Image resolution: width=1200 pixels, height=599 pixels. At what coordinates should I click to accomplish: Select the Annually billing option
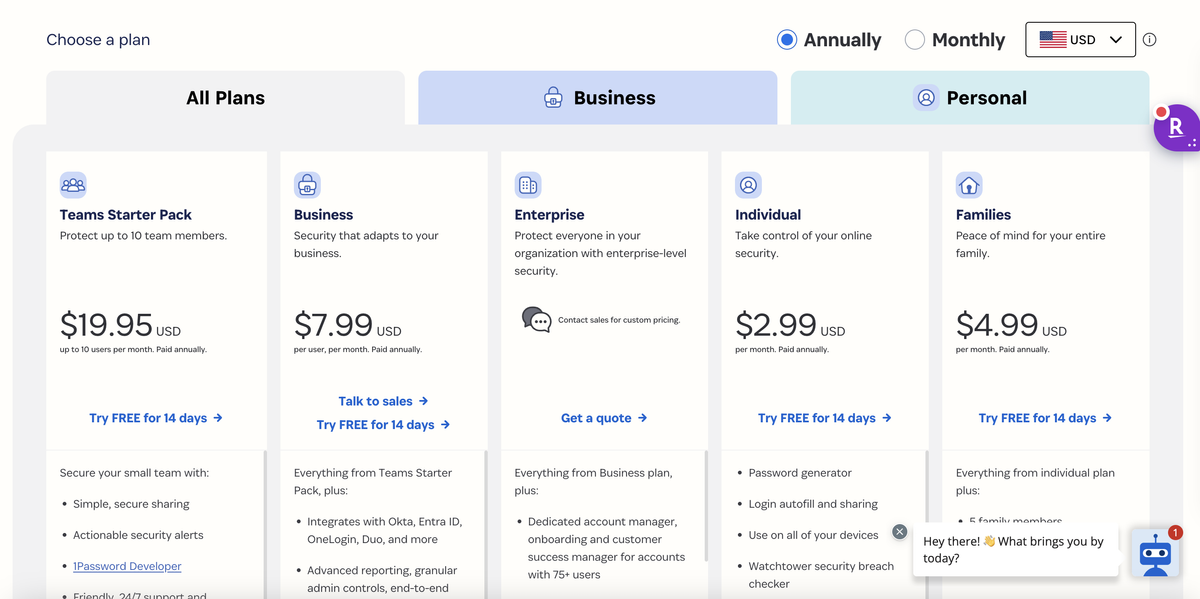coord(785,39)
